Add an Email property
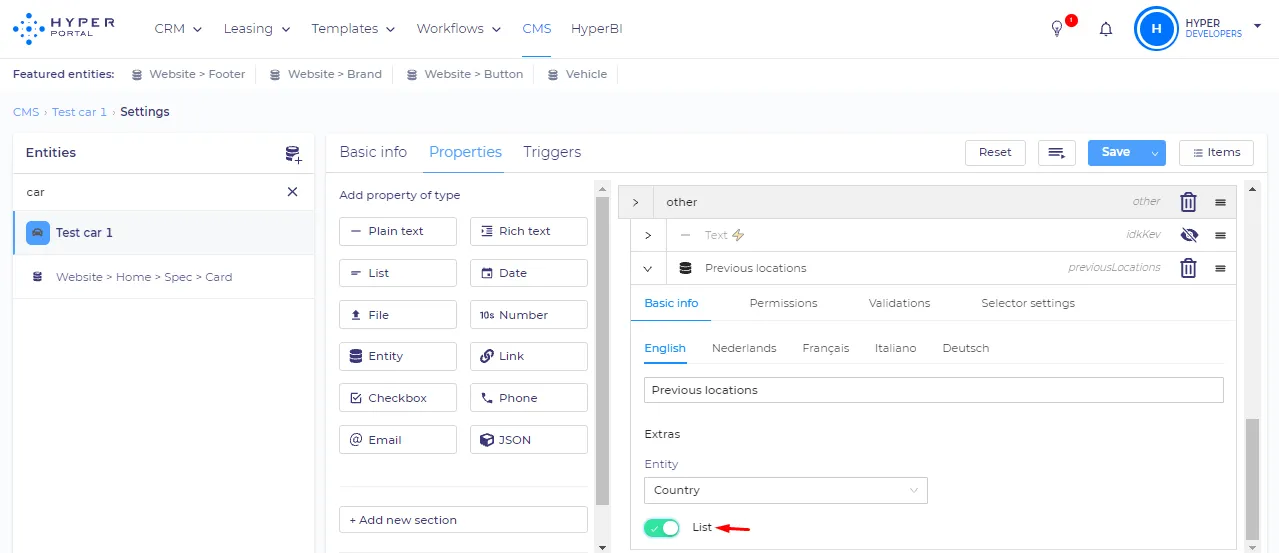1279x553 pixels. pyautogui.click(x=398, y=440)
